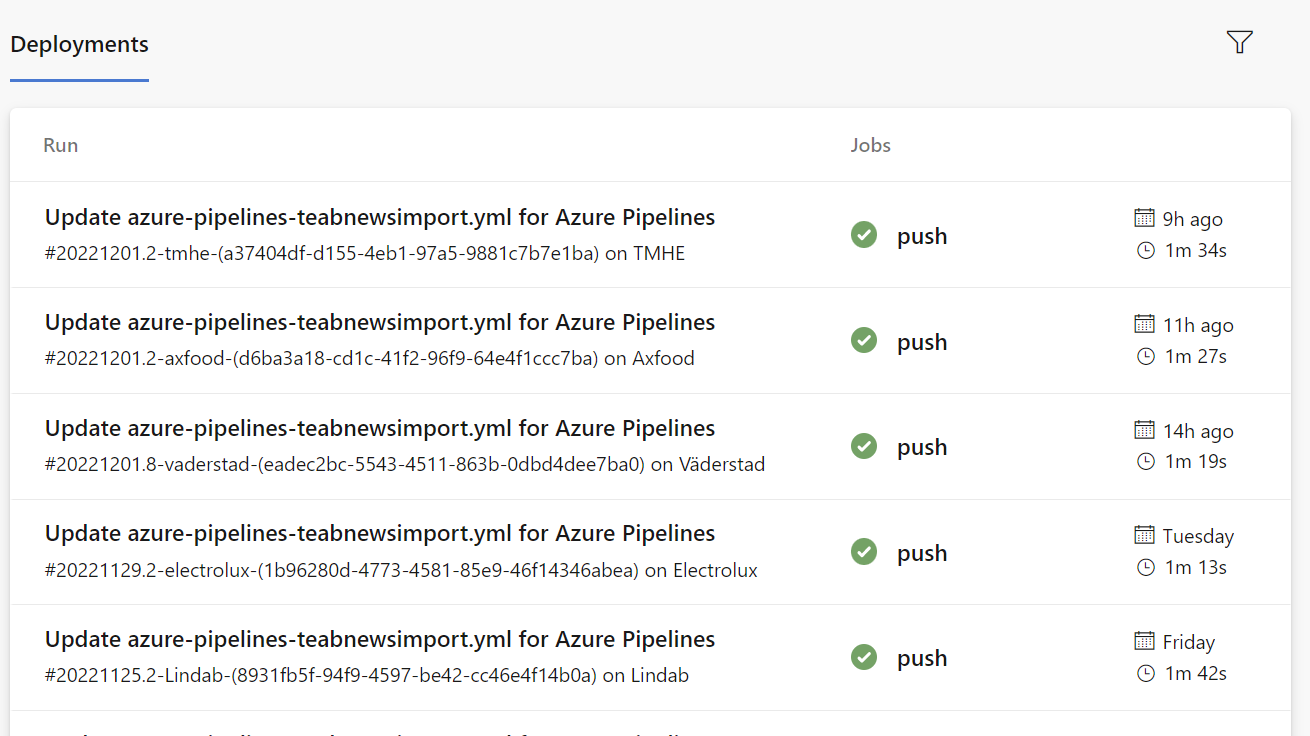This screenshot has height=736, width=1310.
Task: Switch to the Deployments tab
Action: pyautogui.click(x=79, y=45)
